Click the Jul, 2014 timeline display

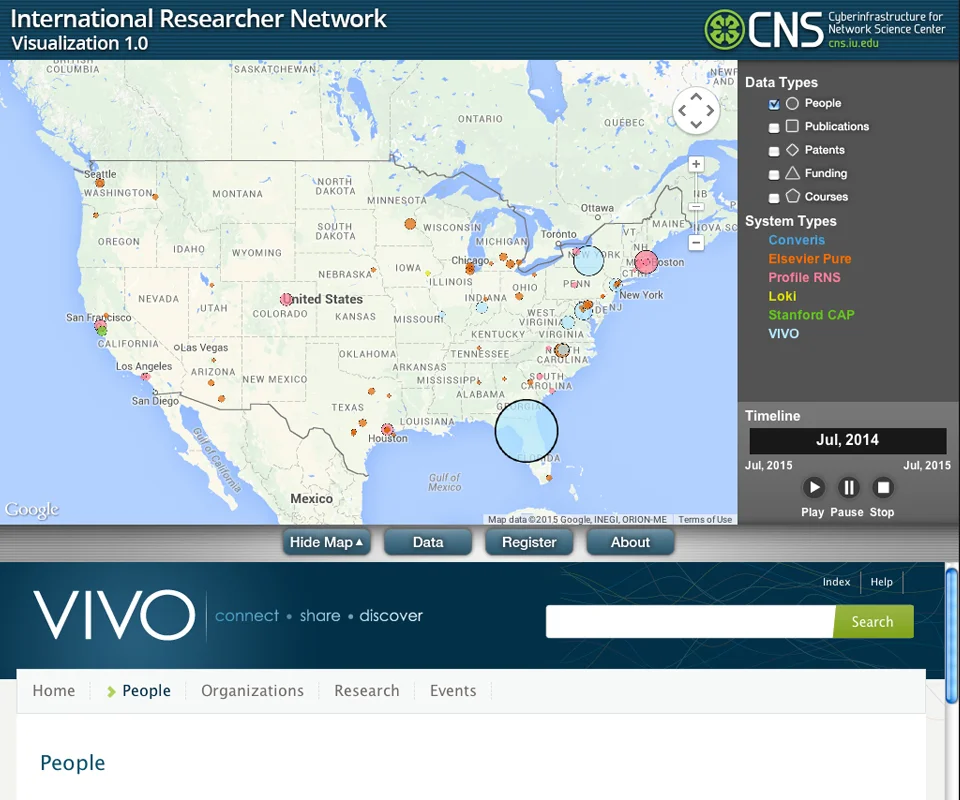848,440
